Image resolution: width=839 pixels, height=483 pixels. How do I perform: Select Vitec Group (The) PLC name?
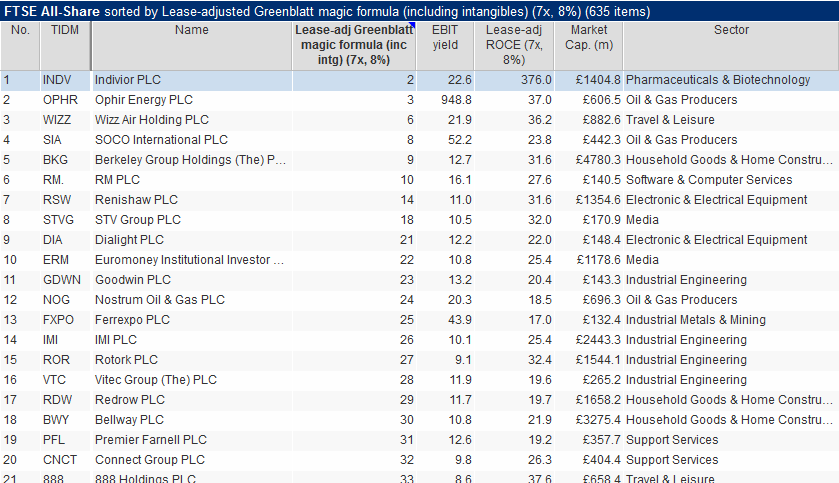tap(192, 380)
